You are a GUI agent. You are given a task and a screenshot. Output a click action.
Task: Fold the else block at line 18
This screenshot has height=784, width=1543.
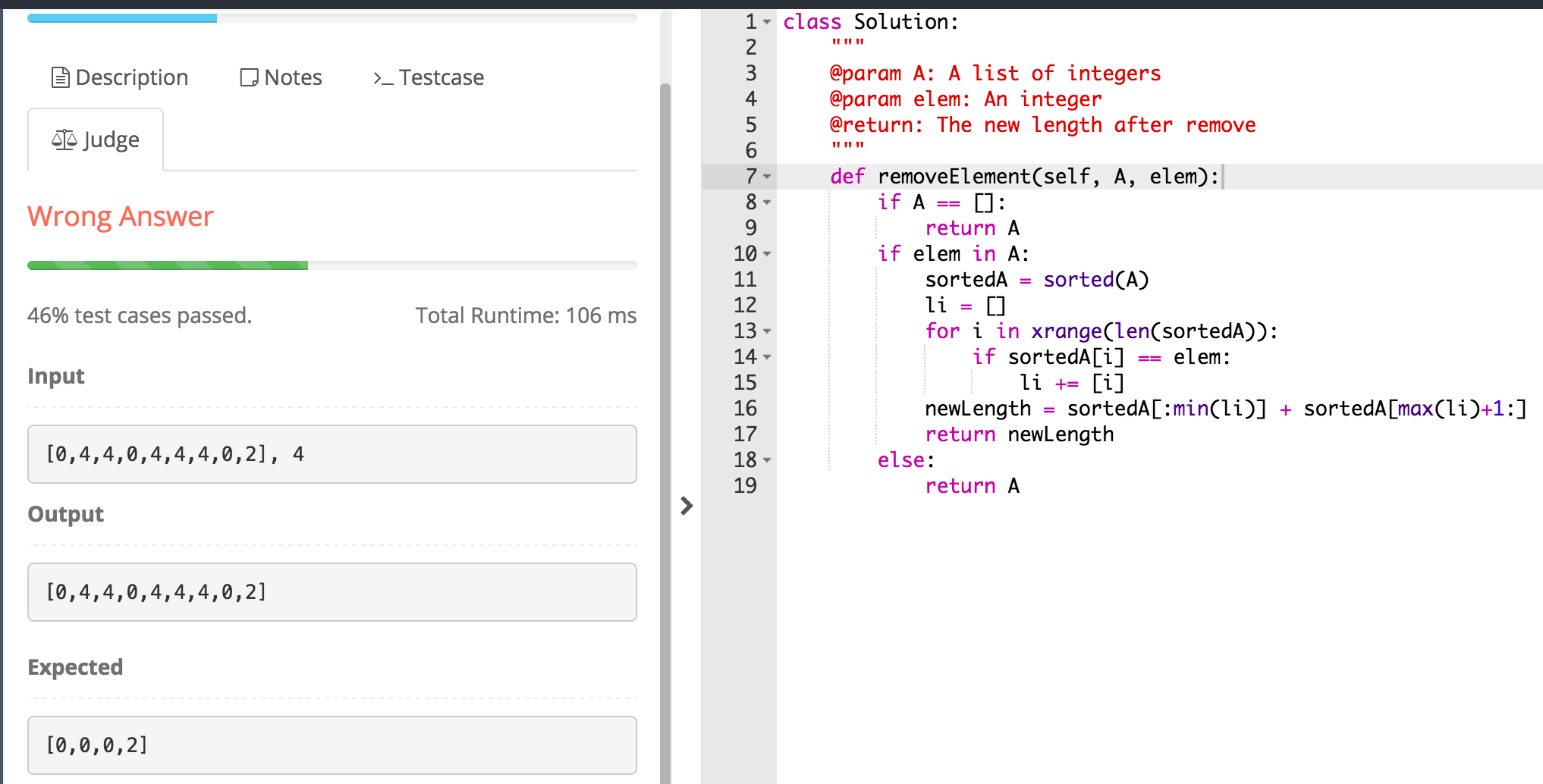767,460
